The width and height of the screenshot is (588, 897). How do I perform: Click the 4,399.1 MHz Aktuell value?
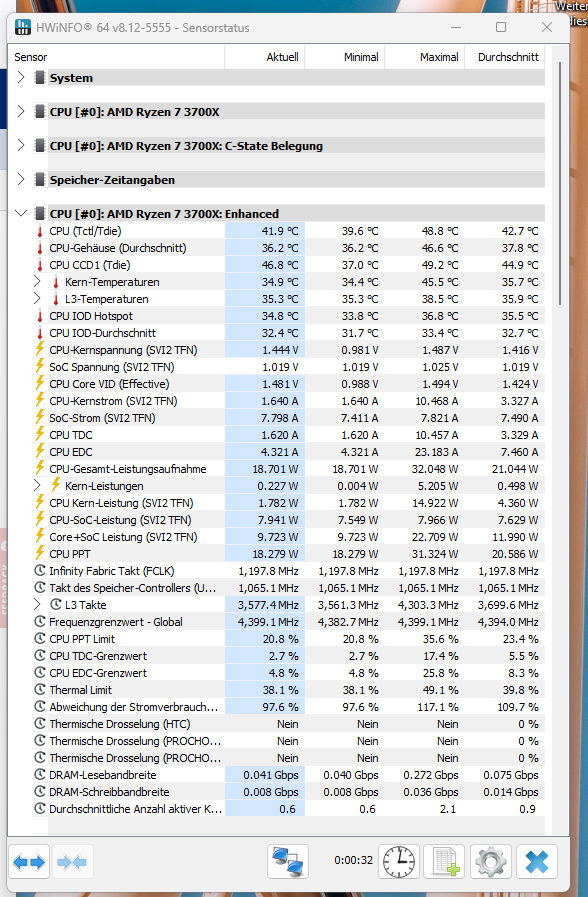tap(268, 622)
